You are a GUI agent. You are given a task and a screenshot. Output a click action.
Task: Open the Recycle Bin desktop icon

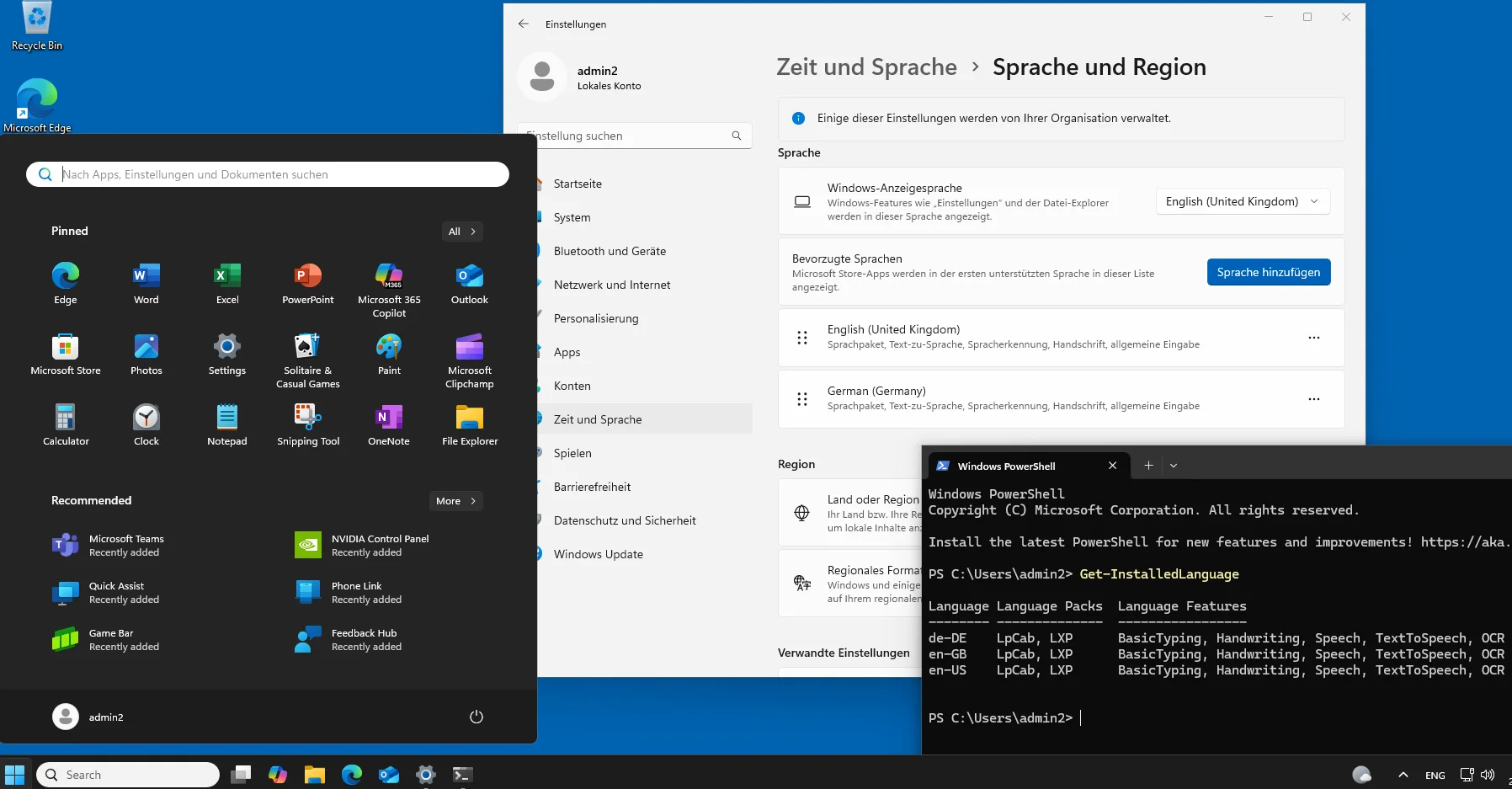36,28
